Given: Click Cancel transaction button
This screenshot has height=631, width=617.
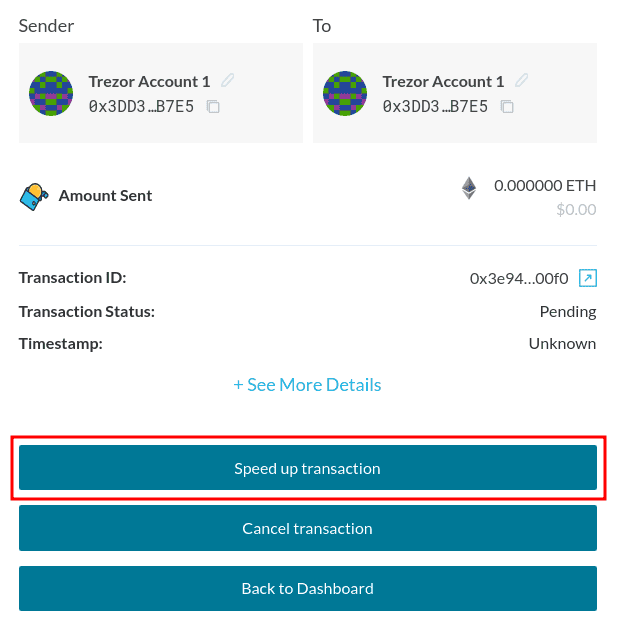Looking at the screenshot, I should [308, 528].
